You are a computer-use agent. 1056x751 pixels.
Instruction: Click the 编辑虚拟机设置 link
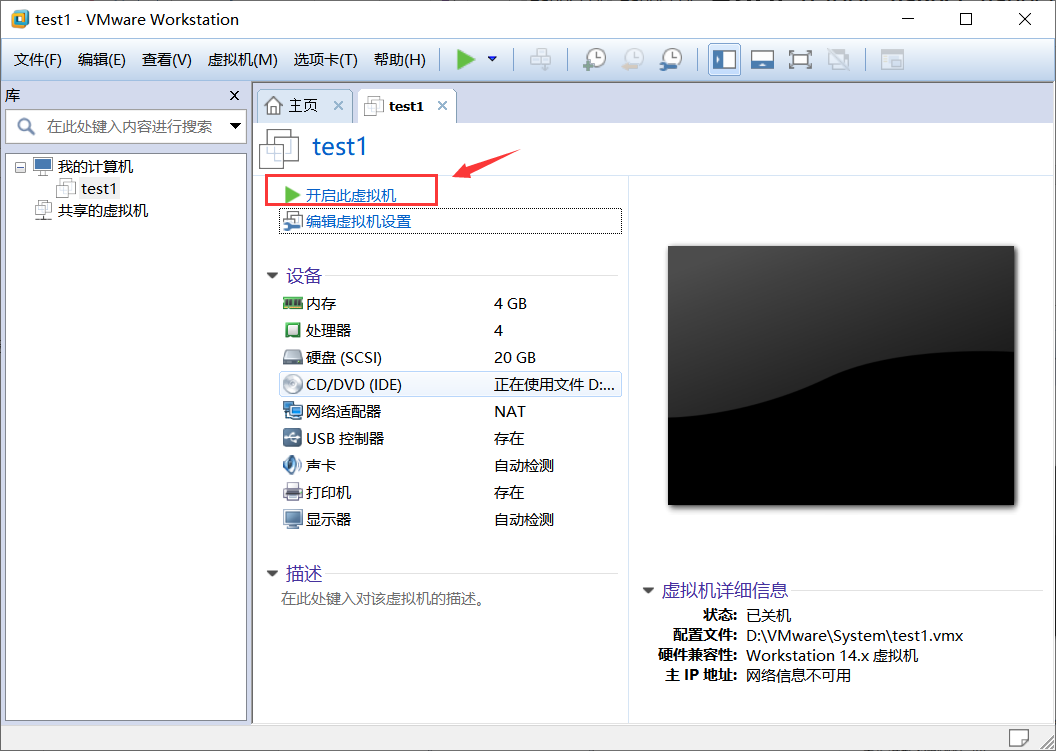pyautogui.click(x=358, y=222)
